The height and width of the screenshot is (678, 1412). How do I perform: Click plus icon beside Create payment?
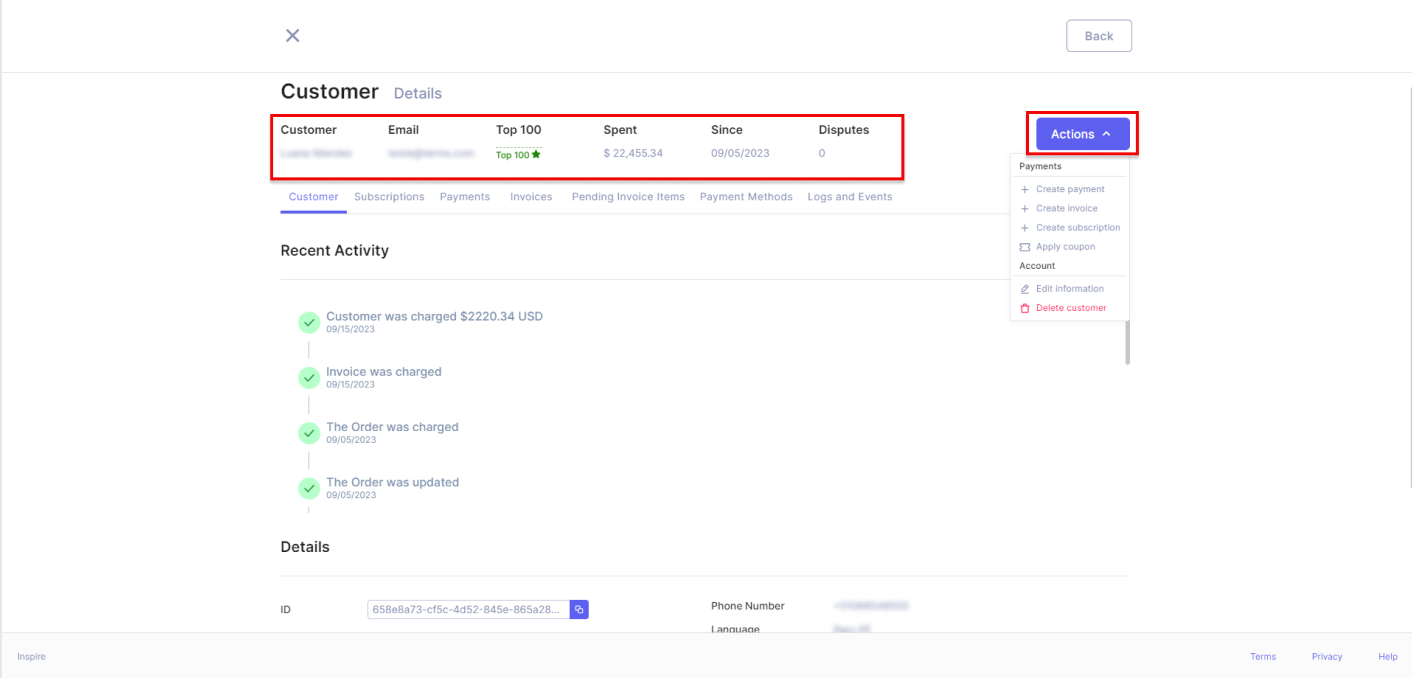click(x=1025, y=189)
